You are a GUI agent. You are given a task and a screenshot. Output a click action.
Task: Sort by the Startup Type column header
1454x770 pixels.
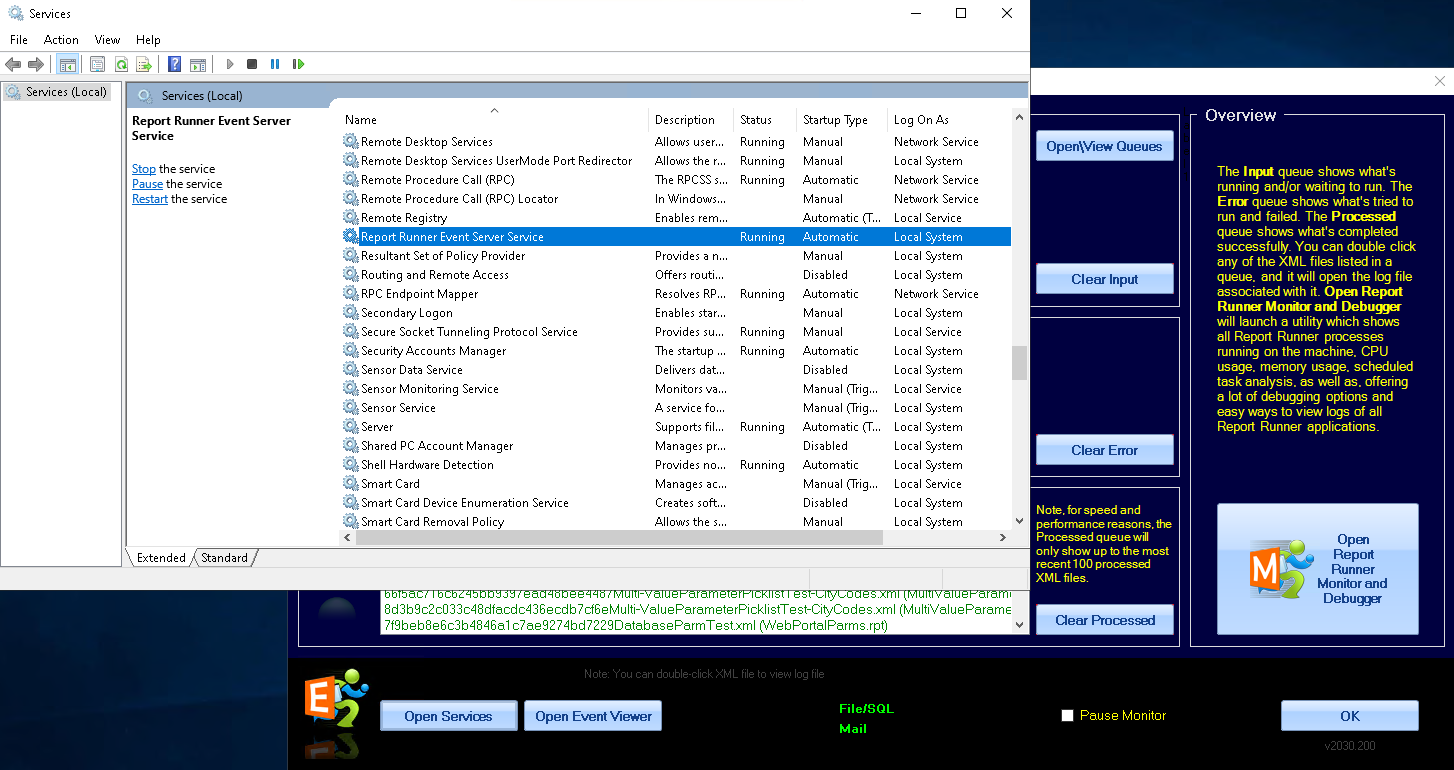coord(842,120)
